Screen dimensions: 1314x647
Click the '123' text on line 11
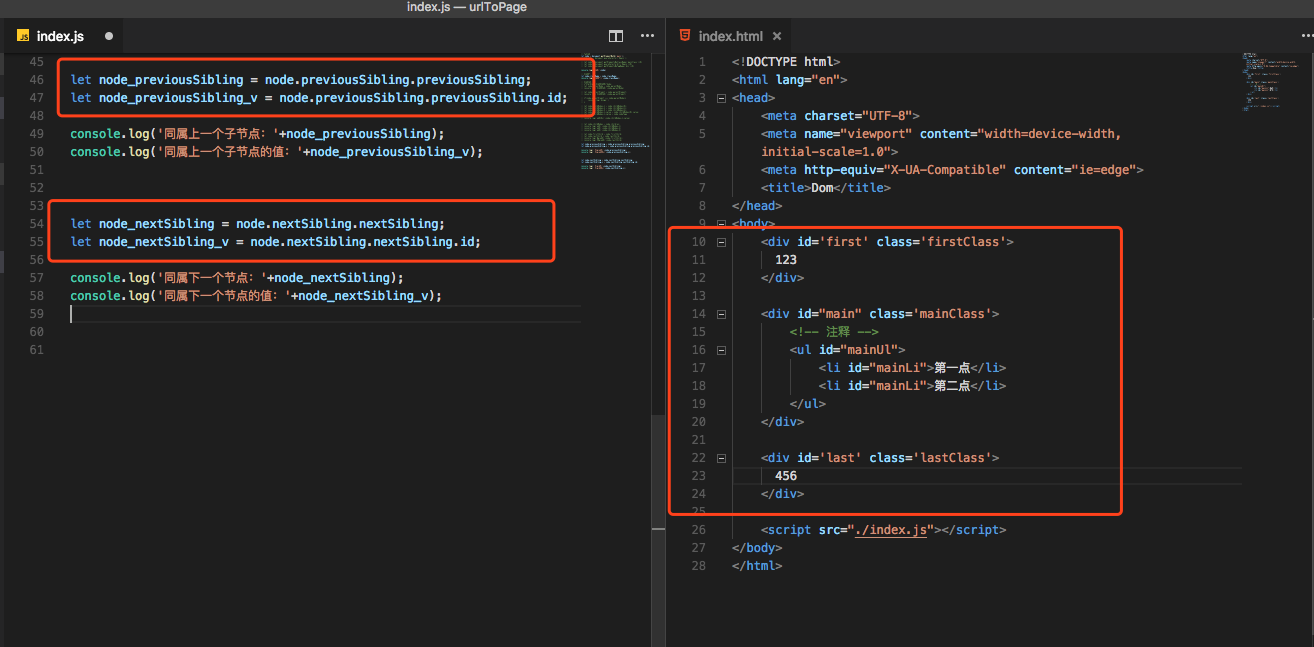coord(786,260)
